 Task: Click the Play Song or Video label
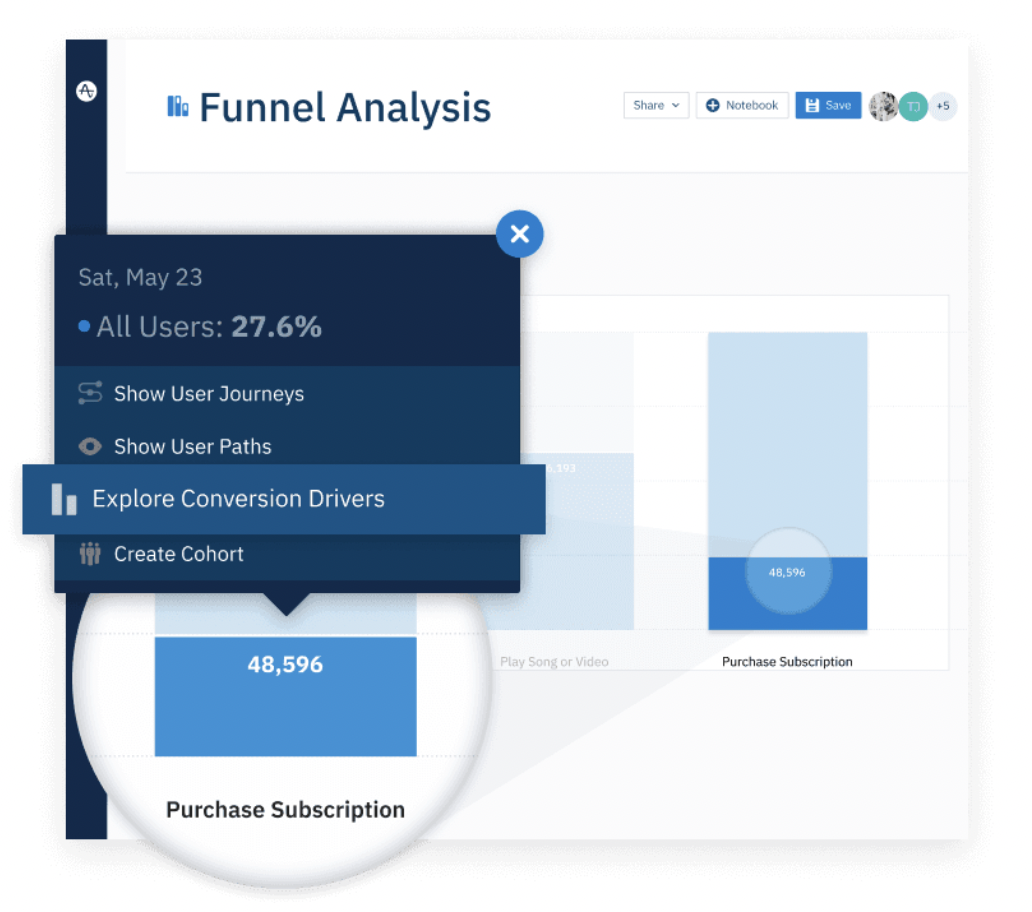[554, 661]
